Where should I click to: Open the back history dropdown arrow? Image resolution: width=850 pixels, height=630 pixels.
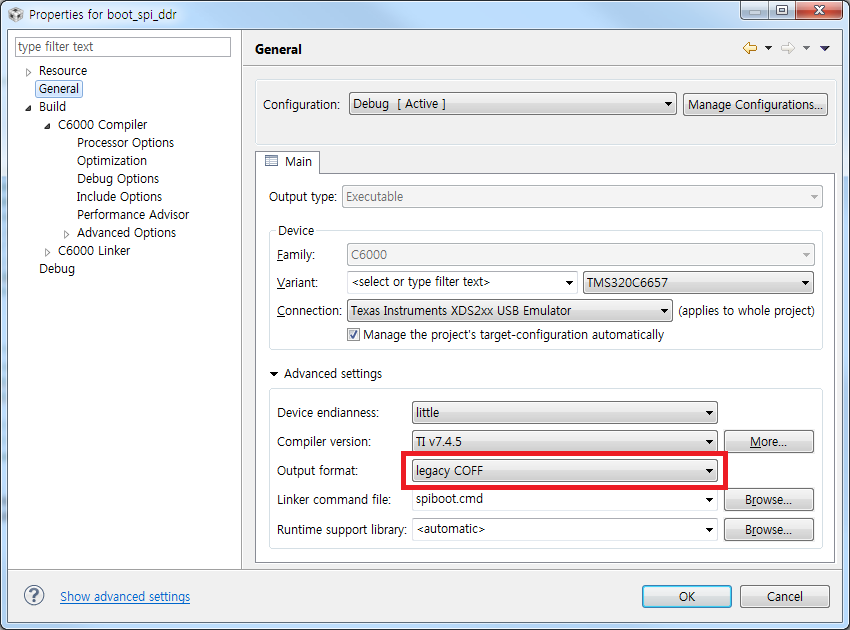coord(768,48)
